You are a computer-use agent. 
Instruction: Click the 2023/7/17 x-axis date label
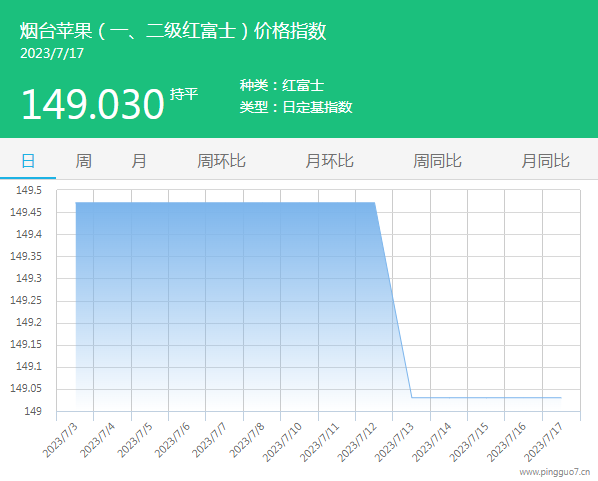[x=543, y=442]
